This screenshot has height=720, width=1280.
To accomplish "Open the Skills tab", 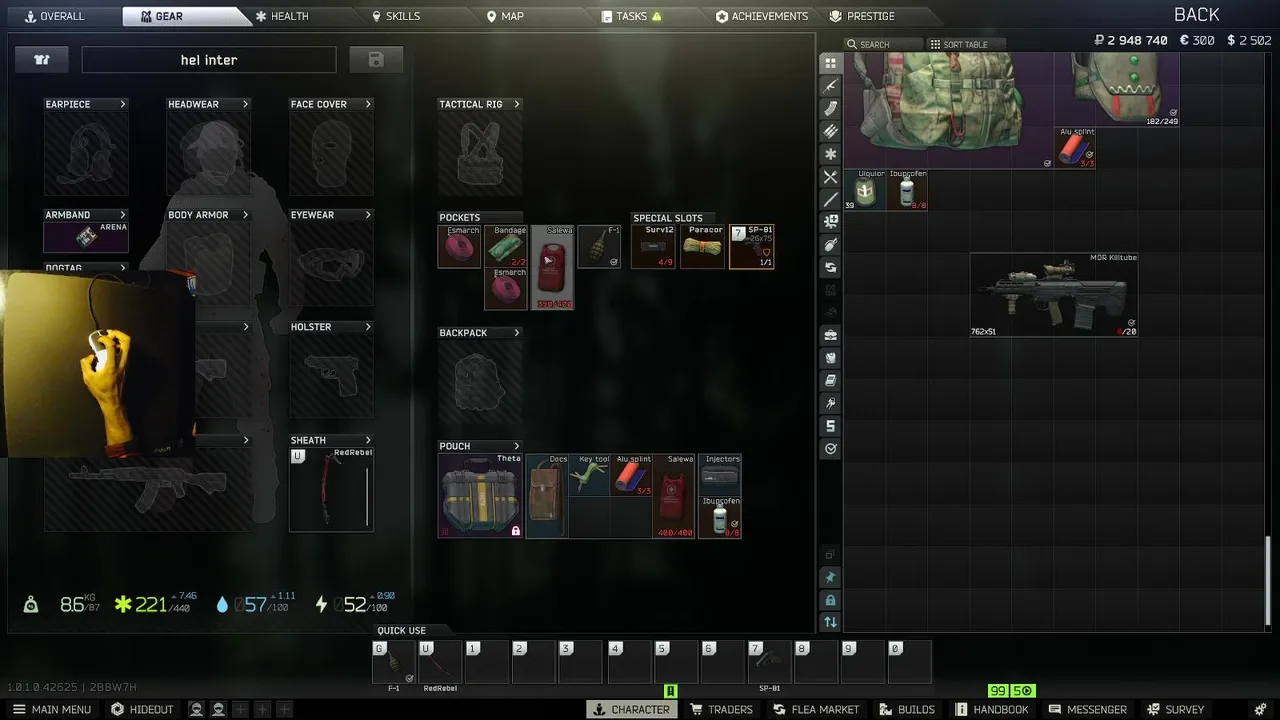I will point(396,16).
